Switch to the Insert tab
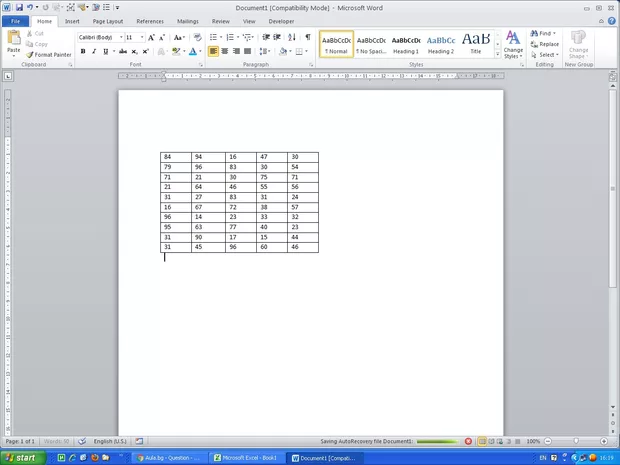The width and height of the screenshot is (620, 465). [x=72, y=21]
